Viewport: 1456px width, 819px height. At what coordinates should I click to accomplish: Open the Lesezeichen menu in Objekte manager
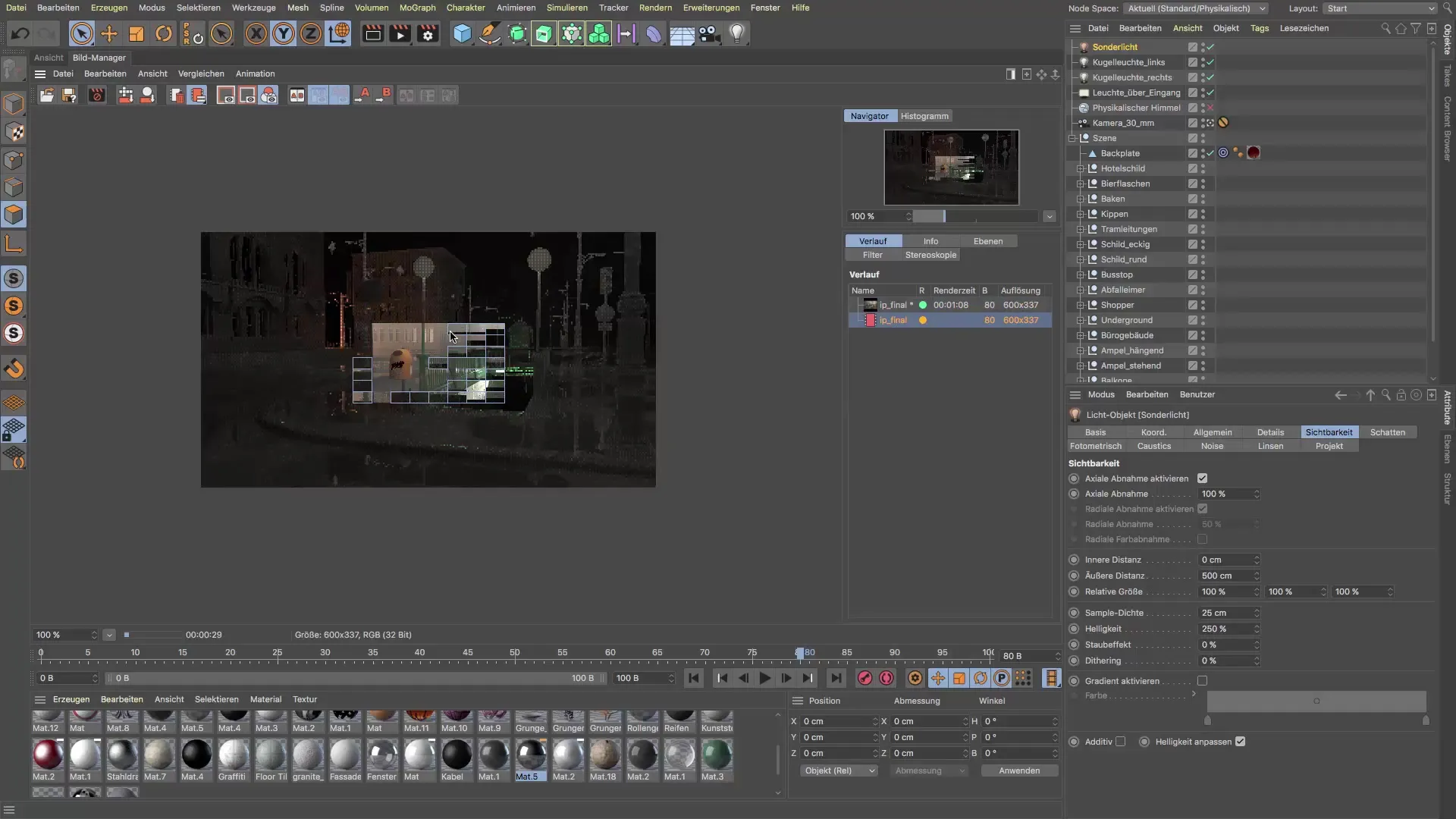[1304, 28]
